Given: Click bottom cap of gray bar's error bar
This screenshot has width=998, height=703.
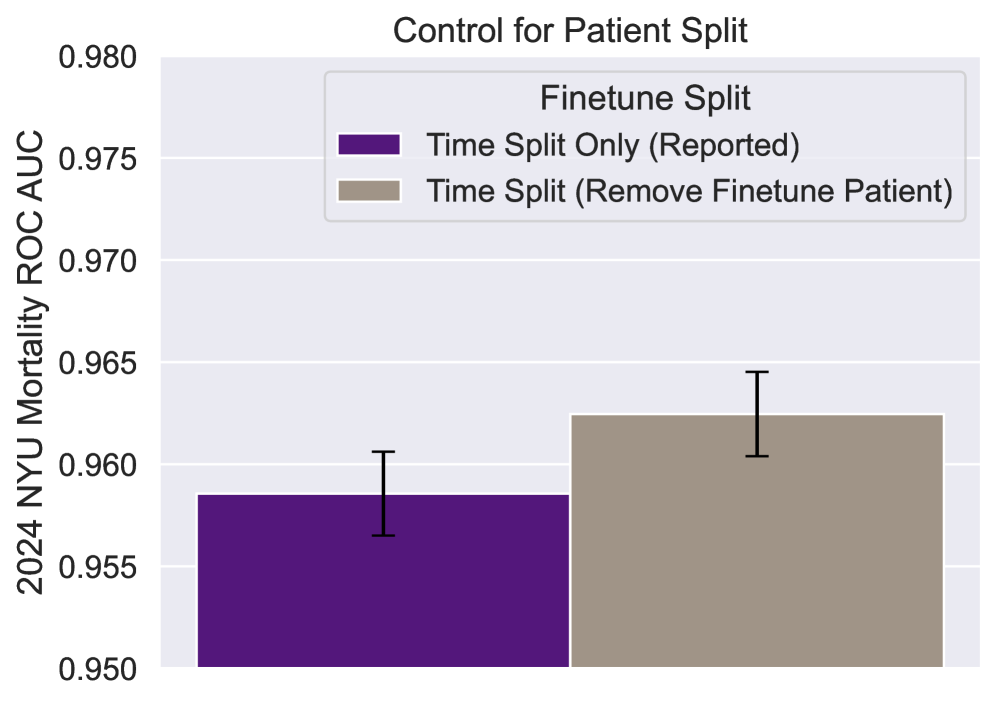Looking at the screenshot, I should click(756, 456).
